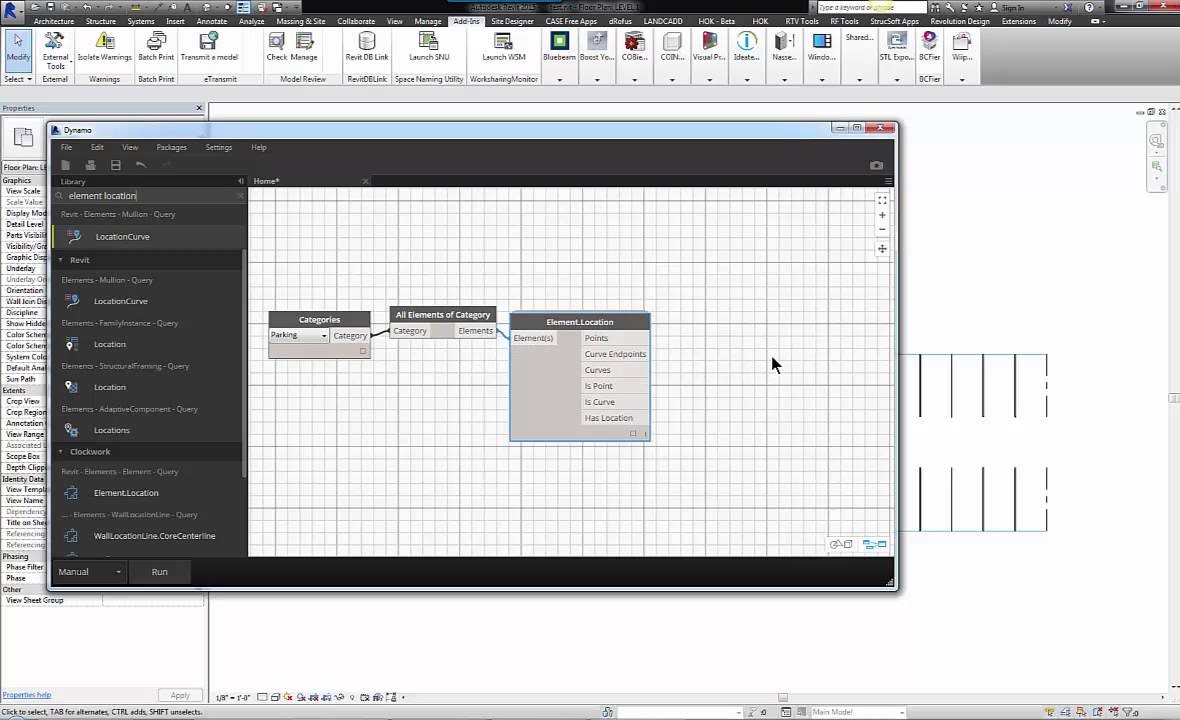
Task: Expand the Select dropdown under Modify
Action: [x=18, y=79]
